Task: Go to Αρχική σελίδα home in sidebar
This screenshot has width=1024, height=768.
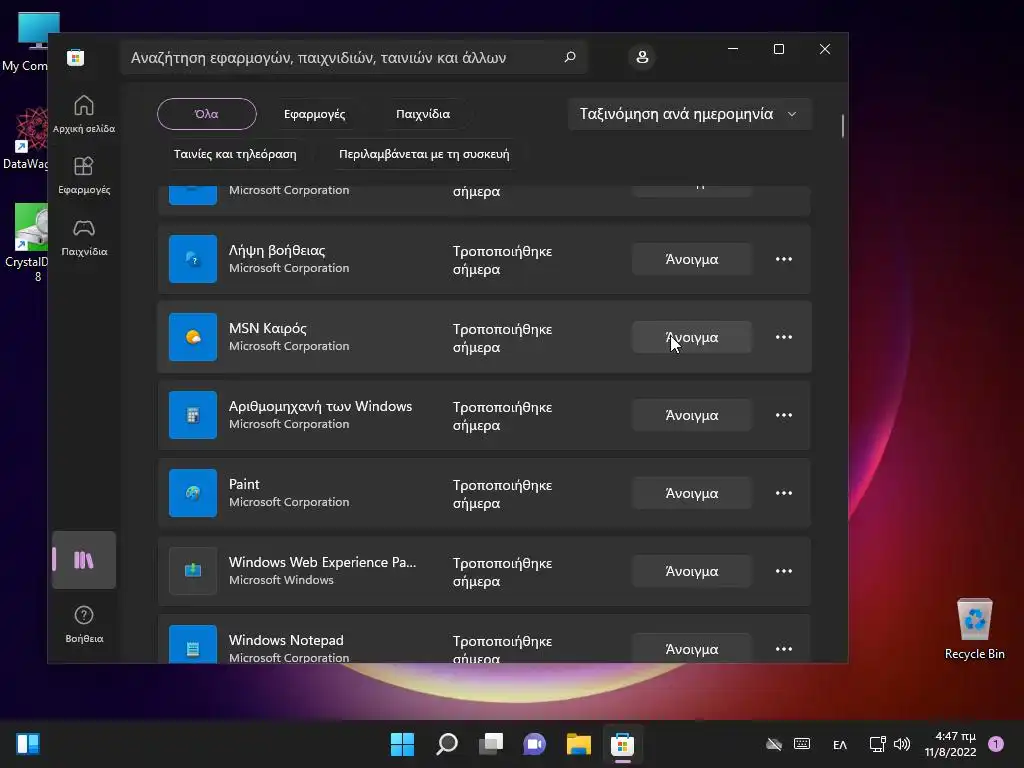Action: point(84,114)
